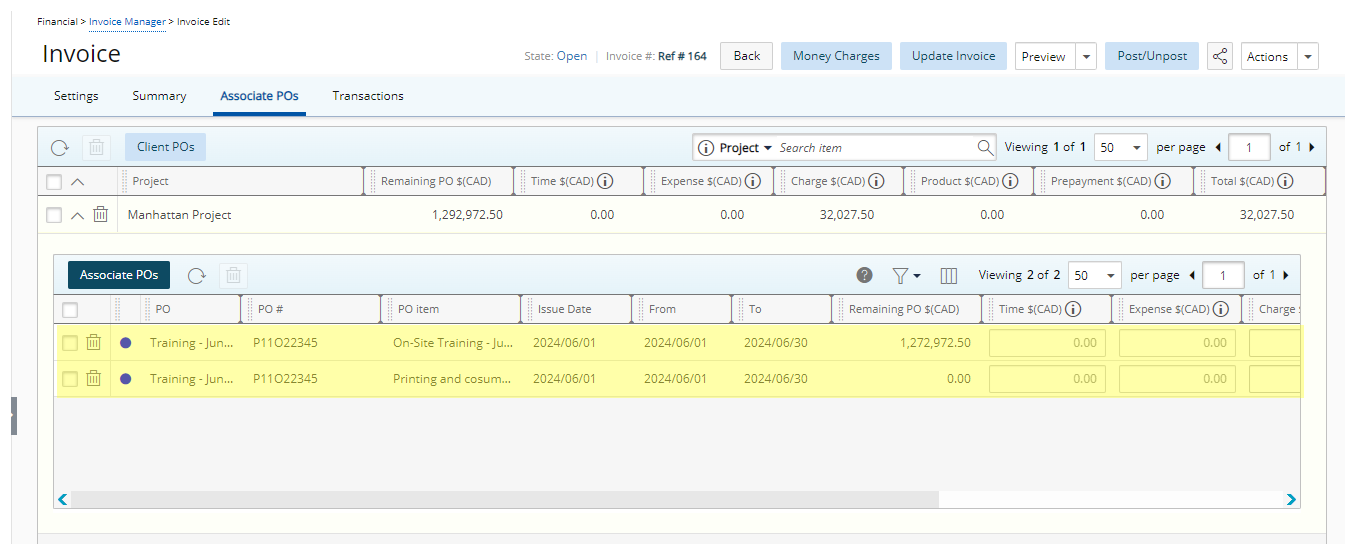Check the Manhattan Project row checkbox
1357x556 pixels.
(54, 215)
